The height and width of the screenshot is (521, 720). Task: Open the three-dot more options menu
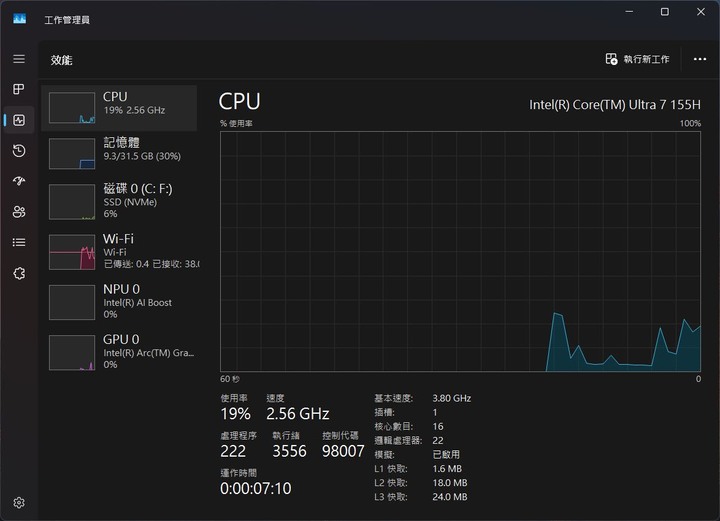(700, 59)
